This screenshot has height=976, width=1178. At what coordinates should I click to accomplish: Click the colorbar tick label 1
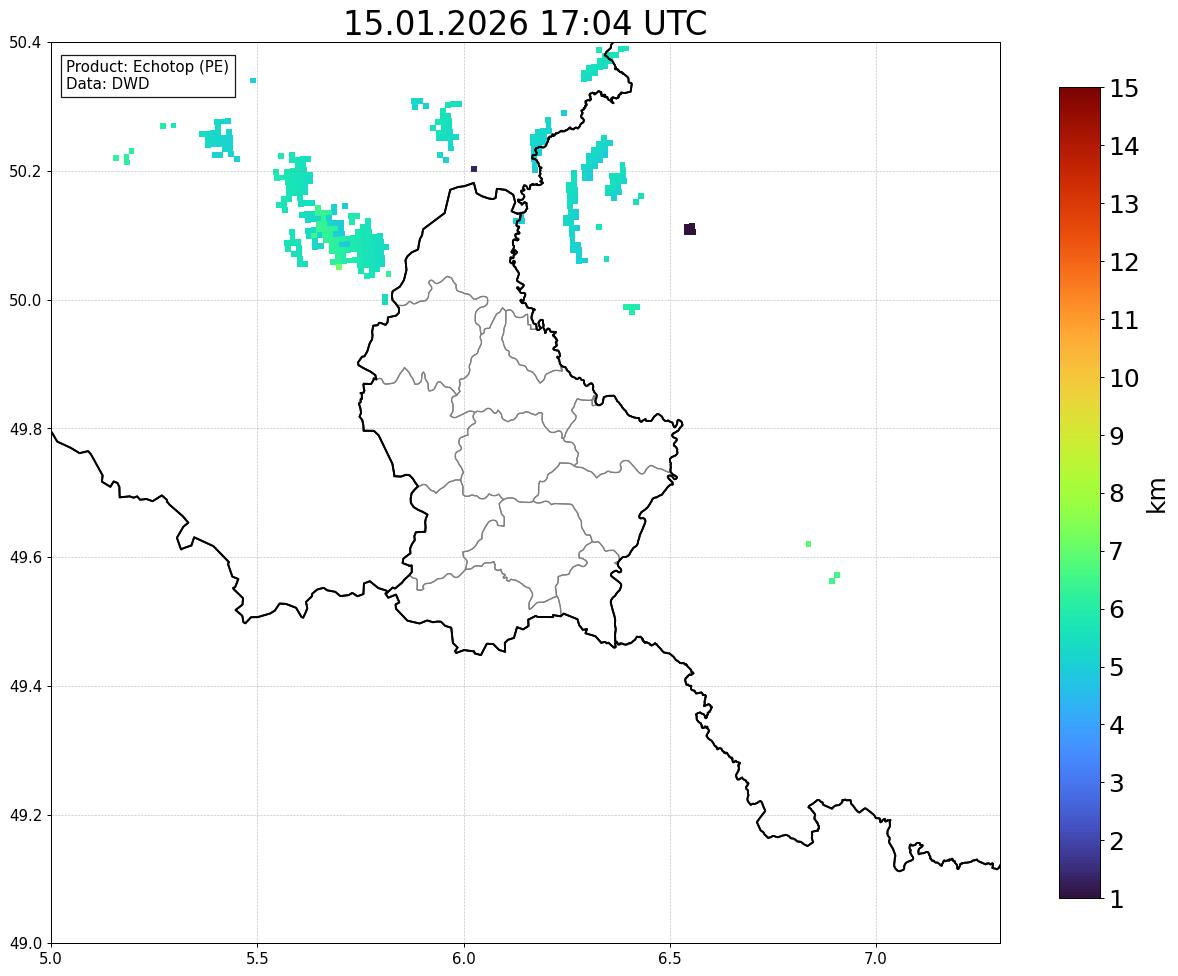[1117, 899]
